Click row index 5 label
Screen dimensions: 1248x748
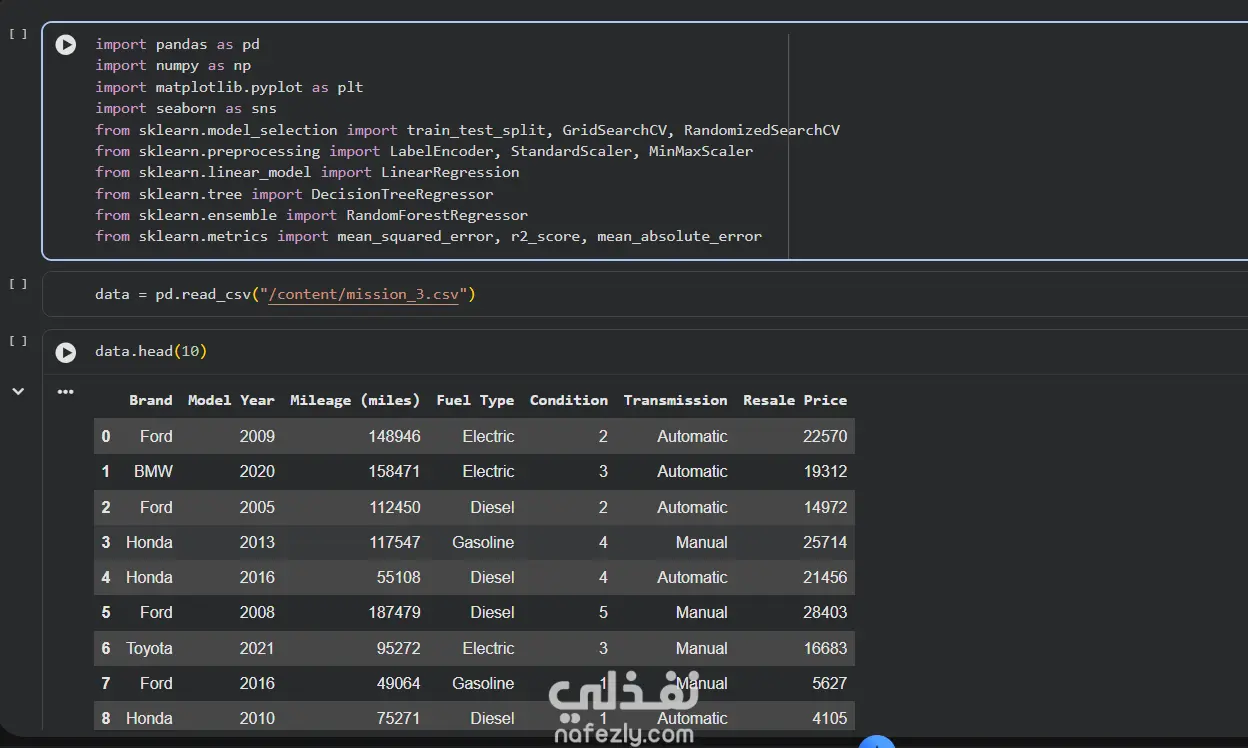tap(106, 612)
